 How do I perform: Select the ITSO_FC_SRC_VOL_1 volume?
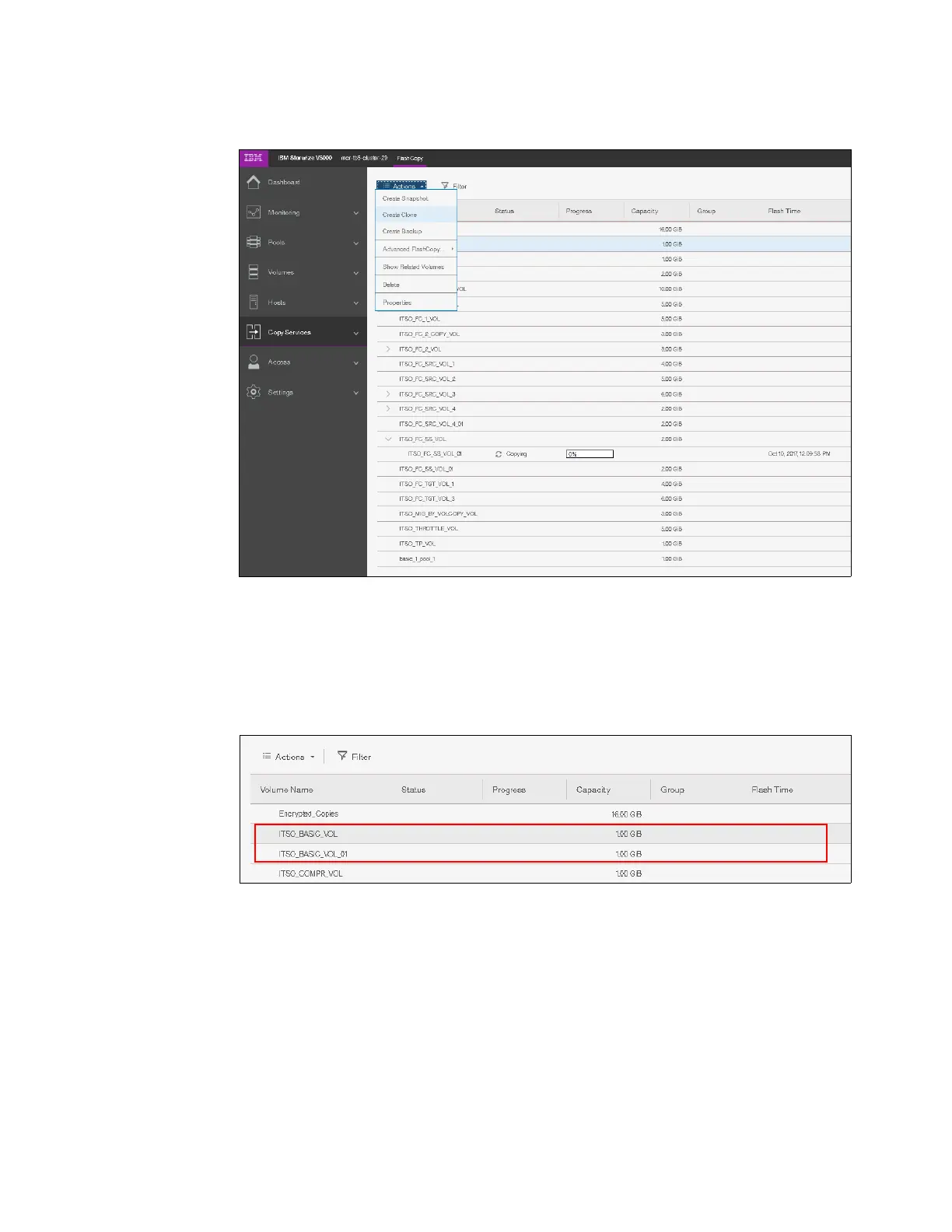pos(427,364)
